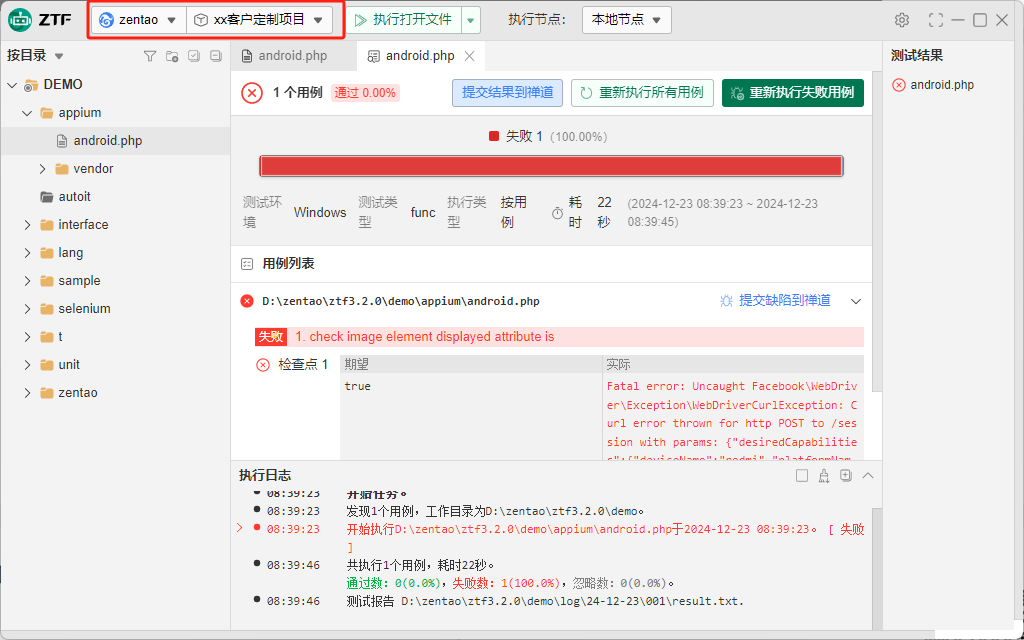Switch to the first android.php tab
The image size is (1024, 640).
click(x=292, y=56)
